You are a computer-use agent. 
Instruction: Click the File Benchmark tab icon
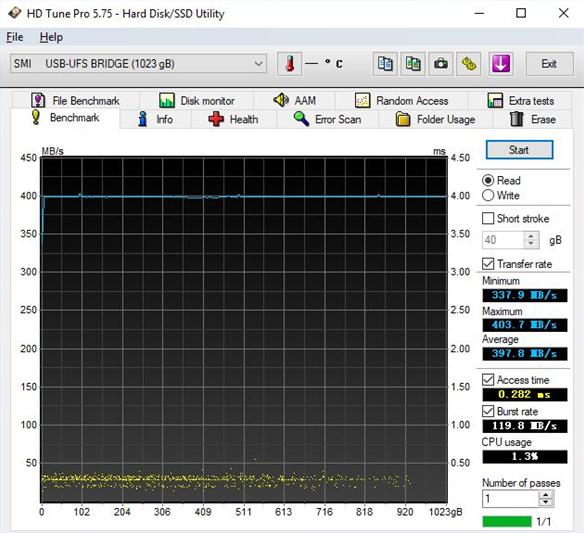coord(38,100)
